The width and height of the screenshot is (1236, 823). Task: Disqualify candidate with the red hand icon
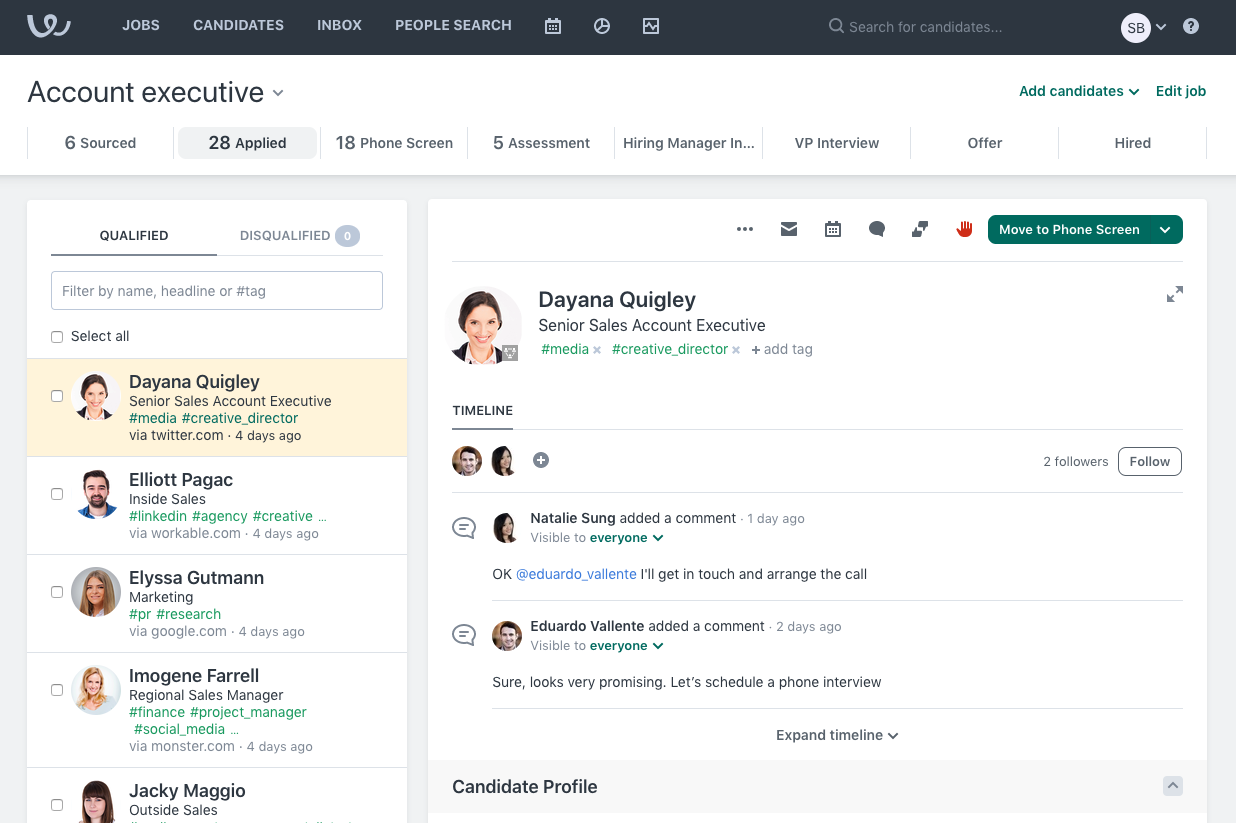964,229
